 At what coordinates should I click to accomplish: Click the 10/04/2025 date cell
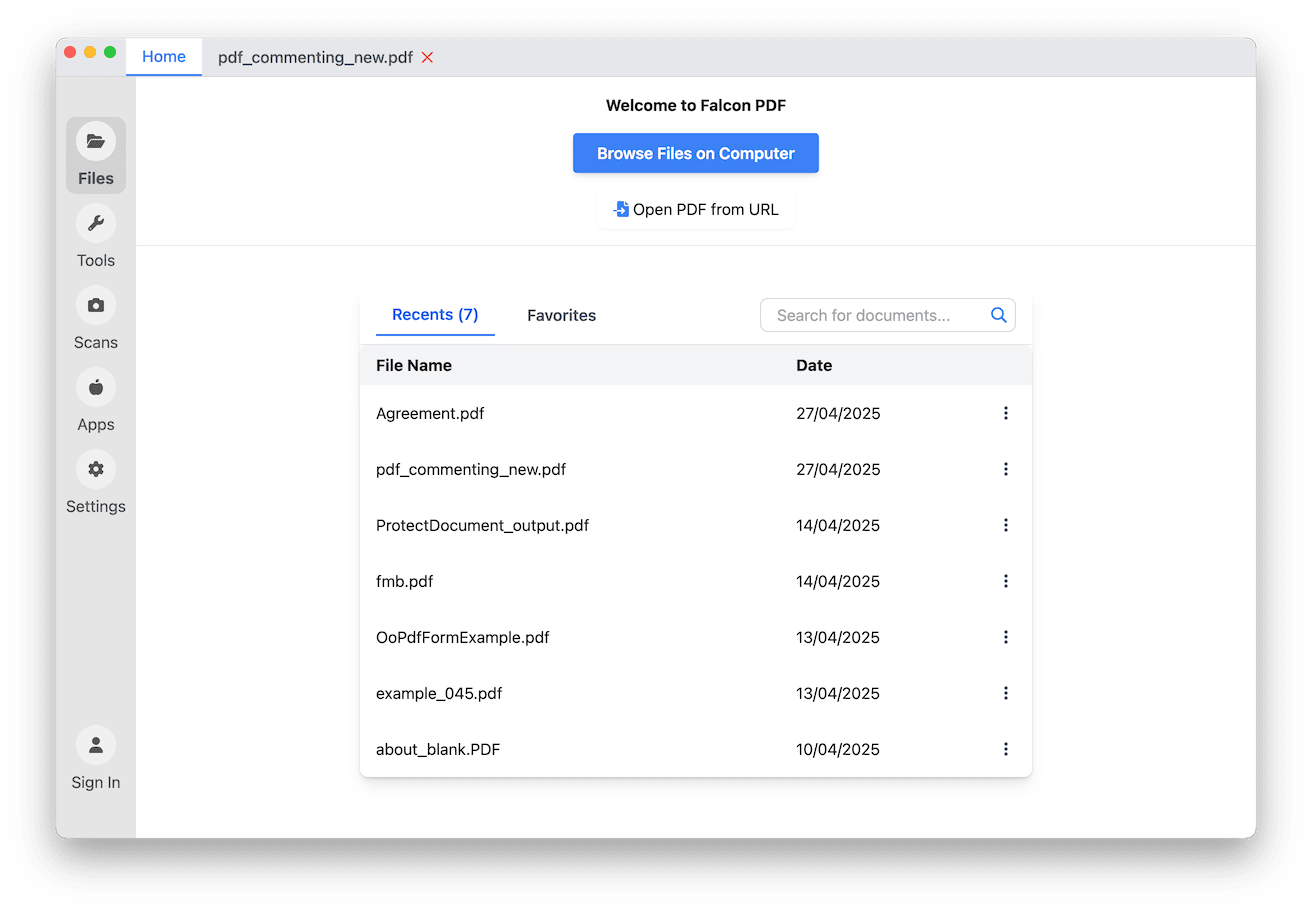838,749
